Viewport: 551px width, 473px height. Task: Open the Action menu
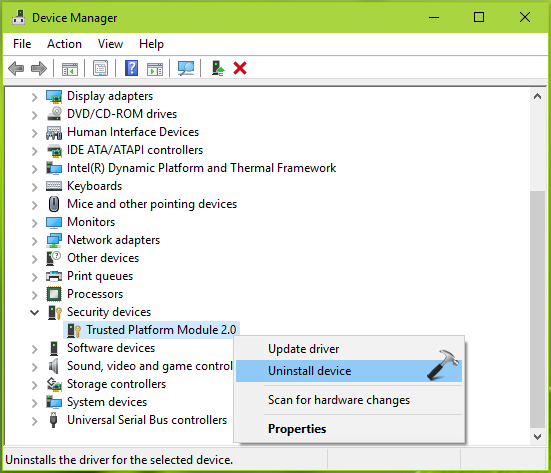click(64, 44)
